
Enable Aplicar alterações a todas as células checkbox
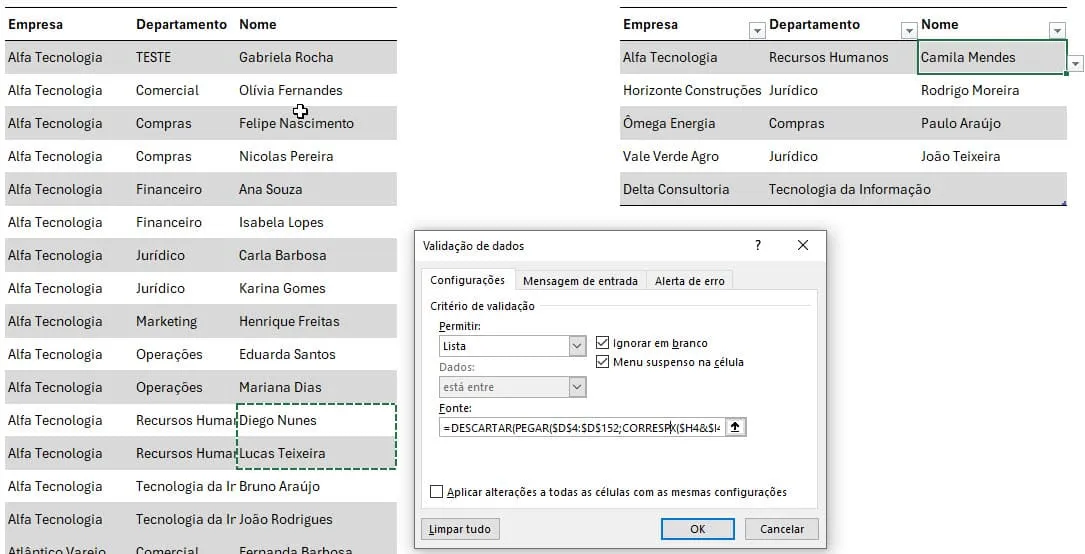(436, 492)
